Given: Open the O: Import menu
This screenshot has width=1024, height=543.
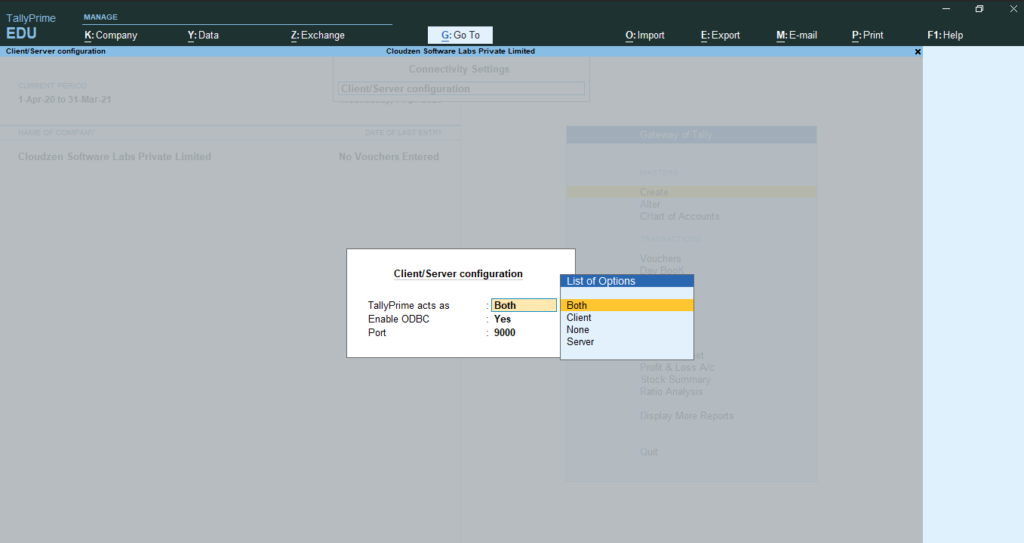Looking at the screenshot, I should click(x=645, y=35).
